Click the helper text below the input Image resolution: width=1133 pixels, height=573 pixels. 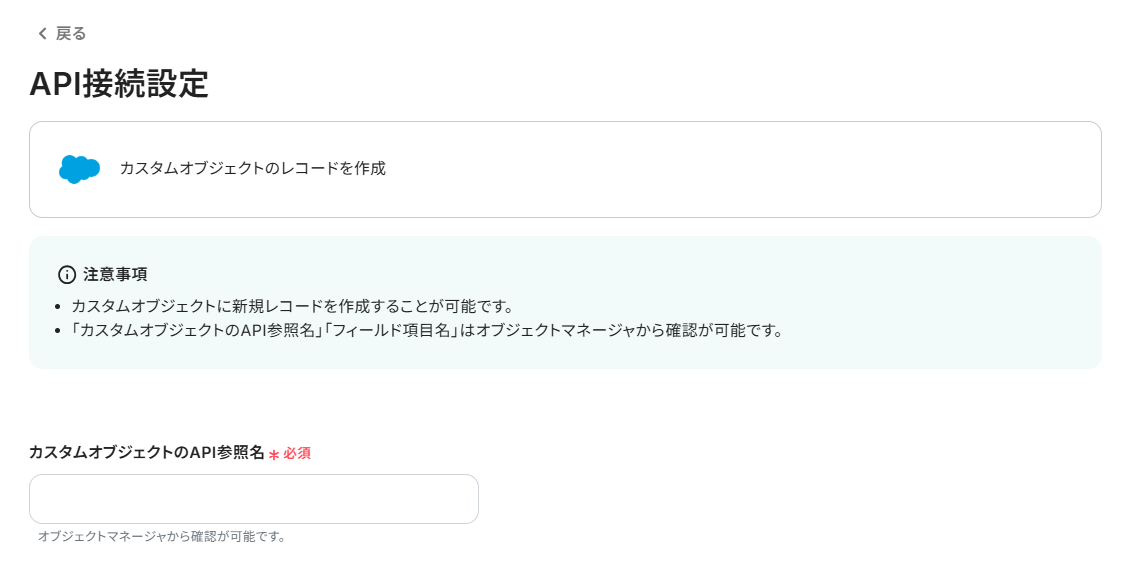pos(162,537)
